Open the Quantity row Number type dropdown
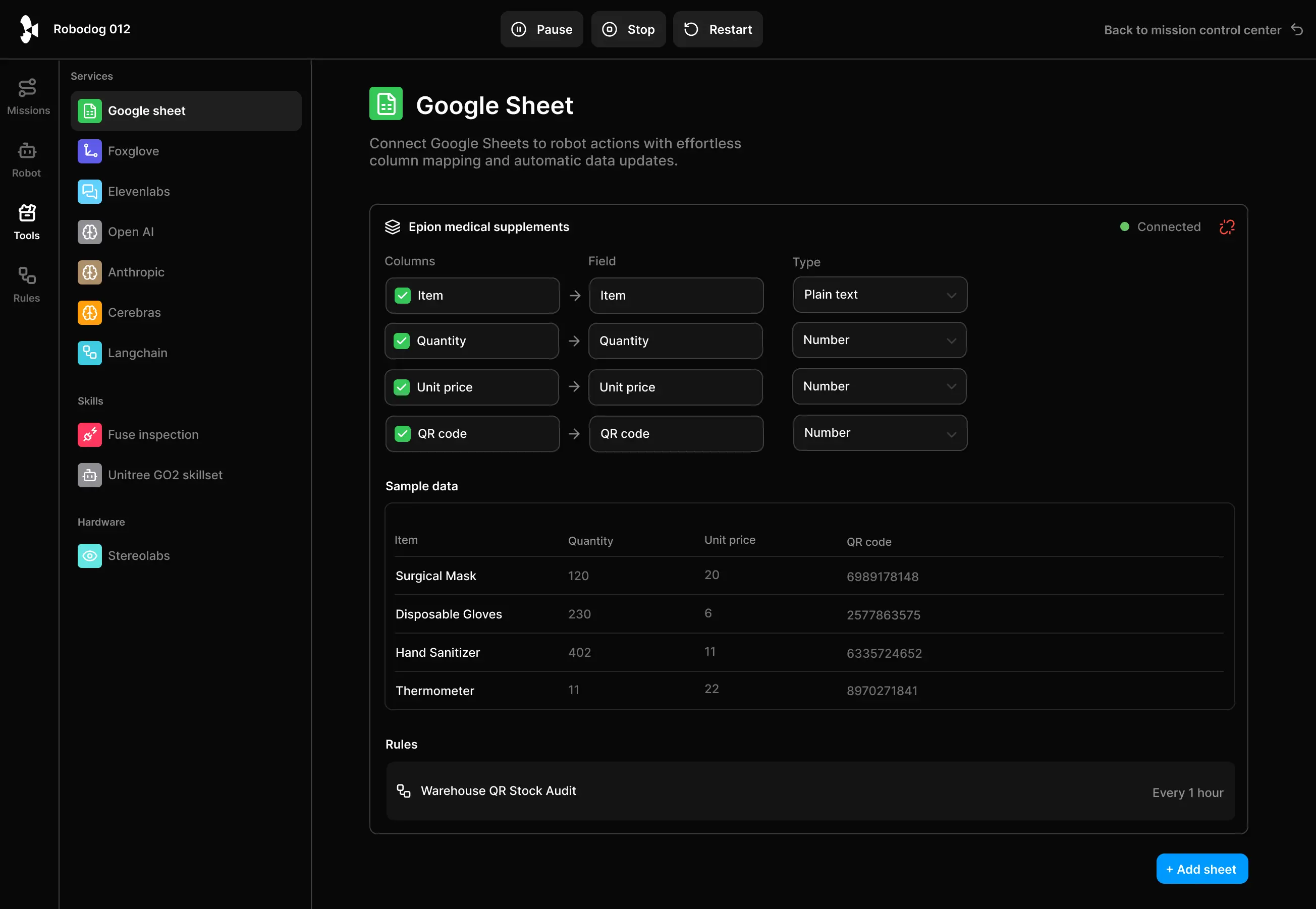Image resolution: width=1316 pixels, height=909 pixels. tap(879, 340)
